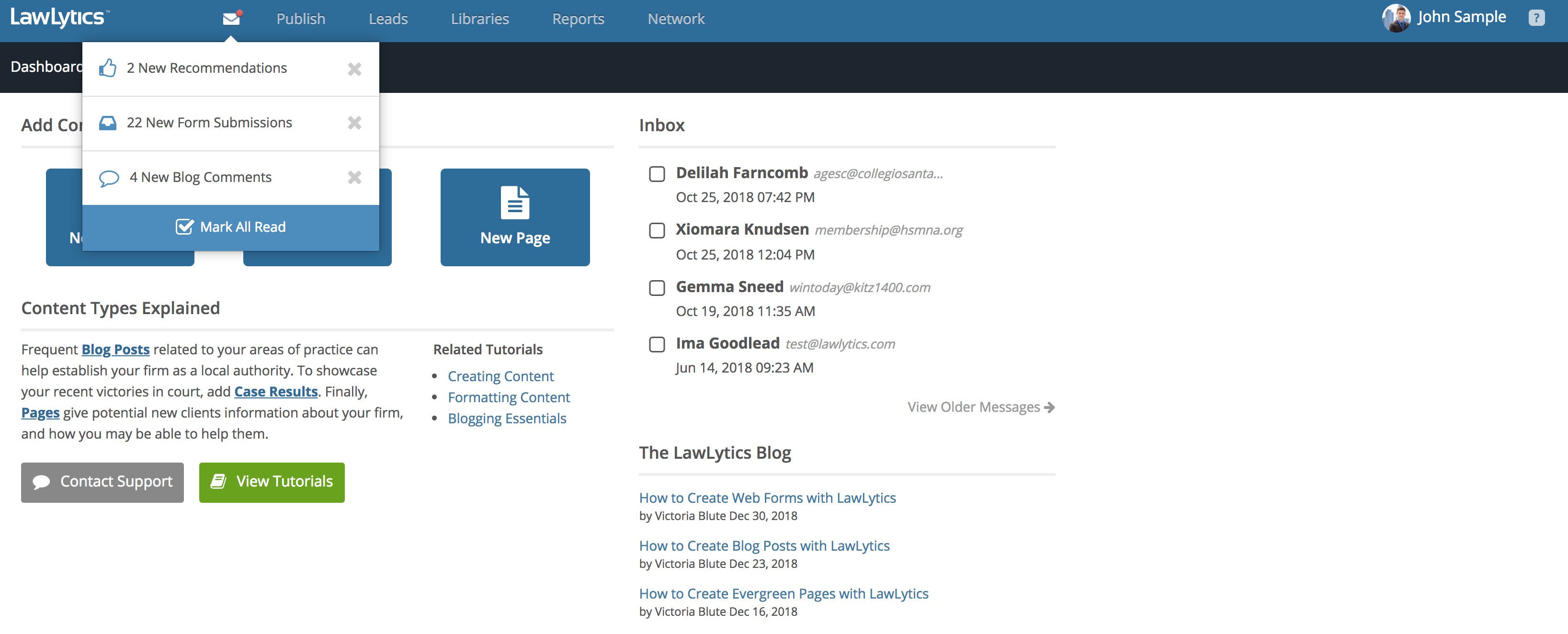Click the Mark All Read button

click(231, 227)
